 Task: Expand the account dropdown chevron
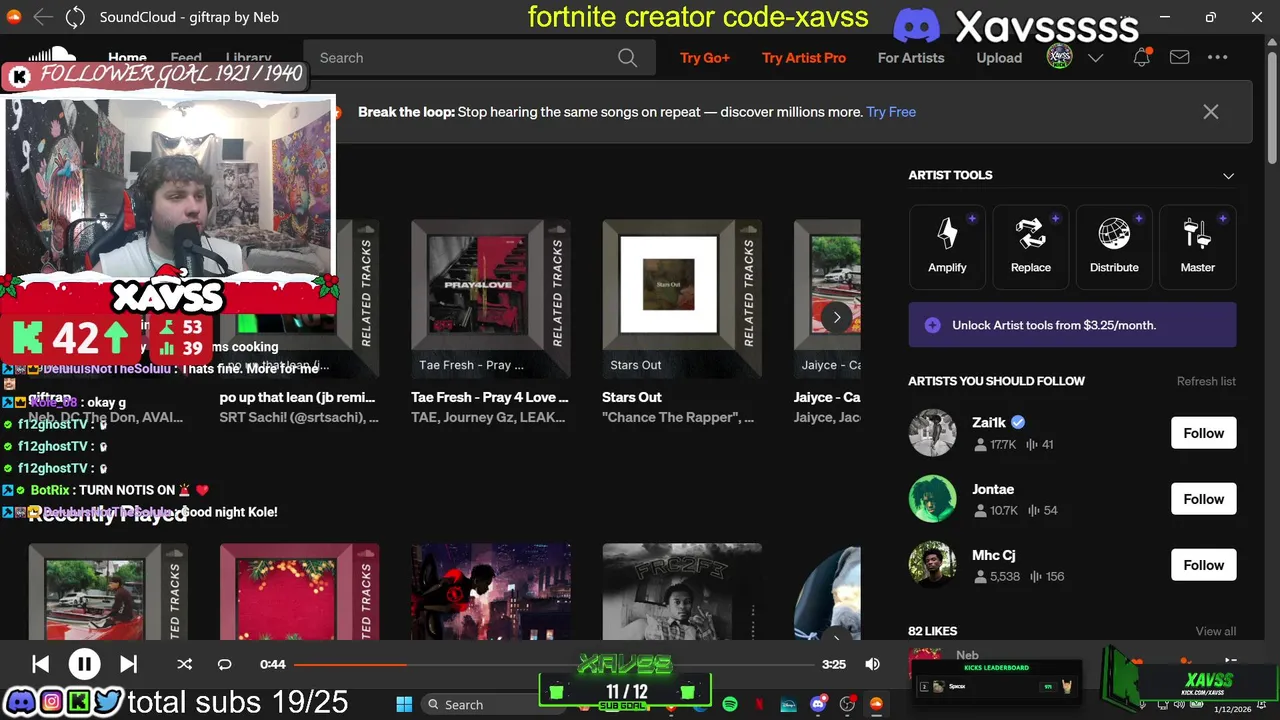1095,58
